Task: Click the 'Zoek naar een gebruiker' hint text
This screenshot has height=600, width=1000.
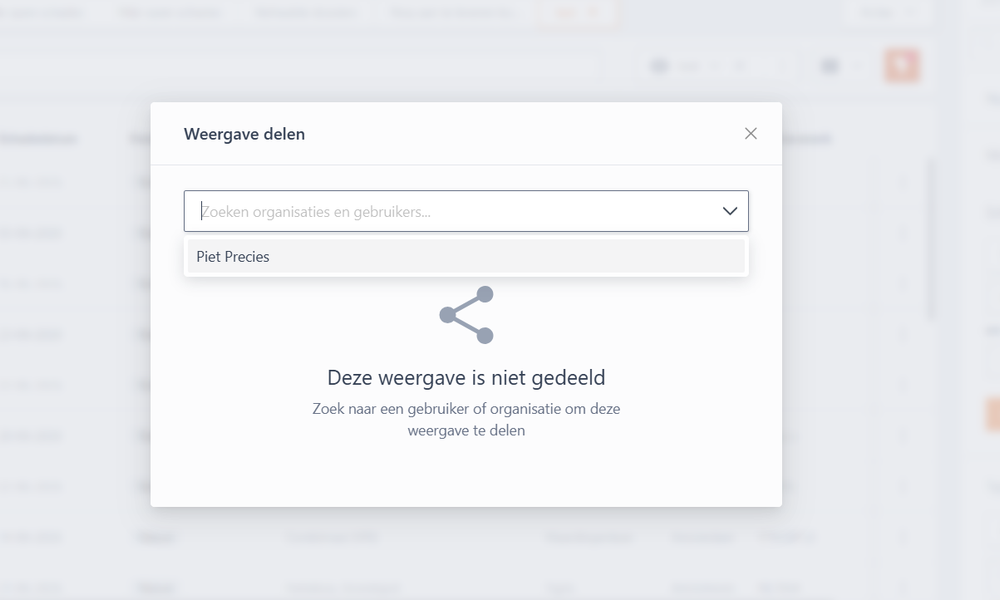Action: [x=466, y=420]
